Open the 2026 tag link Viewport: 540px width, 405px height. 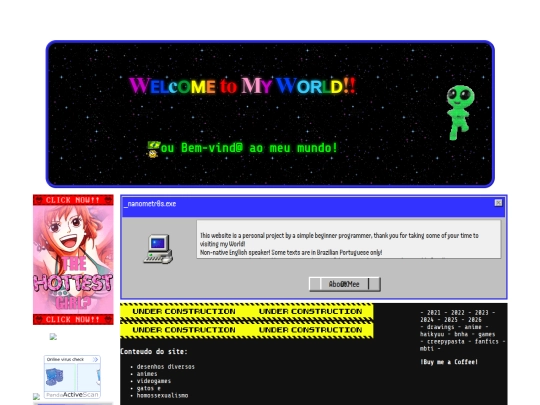click(x=475, y=320)
